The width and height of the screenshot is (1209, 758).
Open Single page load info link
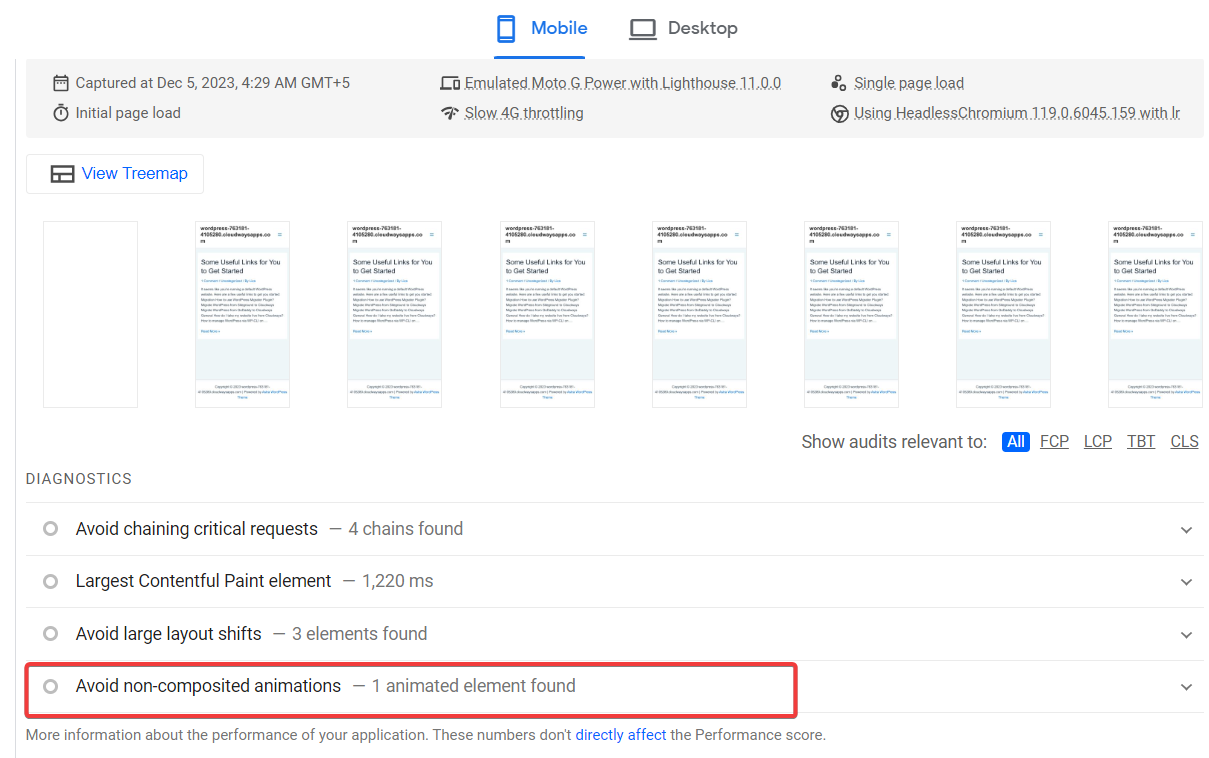point(909,83)
